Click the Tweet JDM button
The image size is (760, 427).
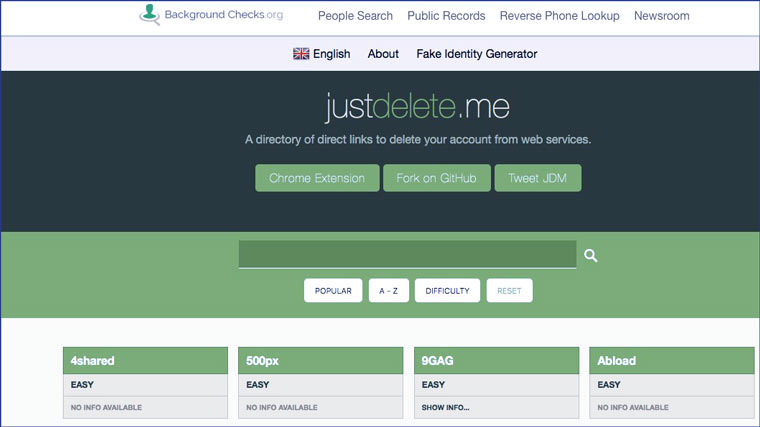(538, 178)
